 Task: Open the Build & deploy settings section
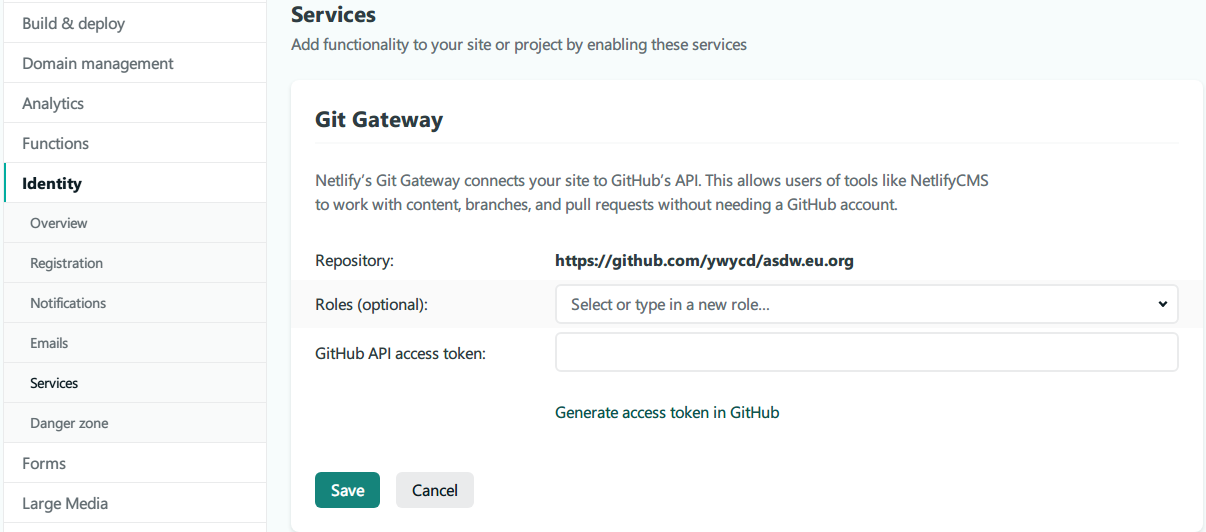click(x=74, y=23)
